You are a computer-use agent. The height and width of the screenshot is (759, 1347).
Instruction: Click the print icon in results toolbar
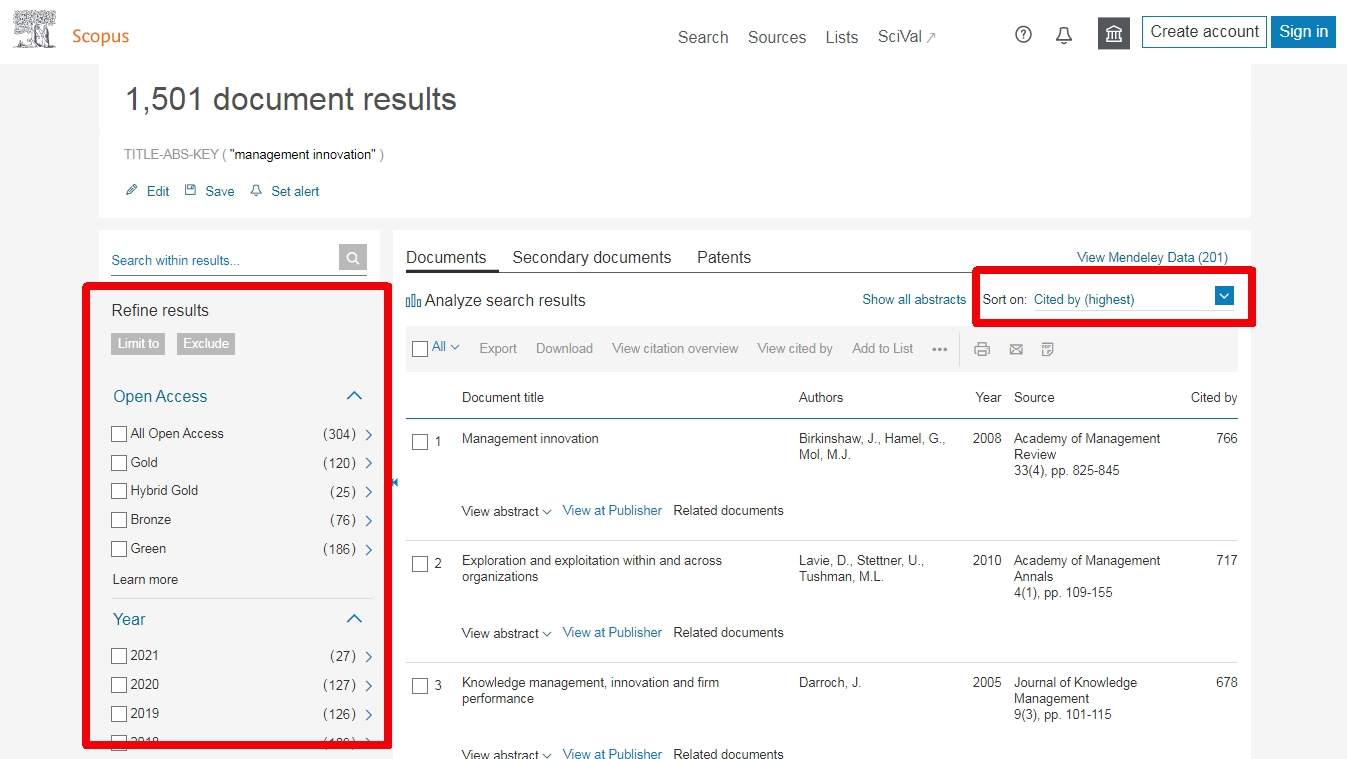(982, 349)
